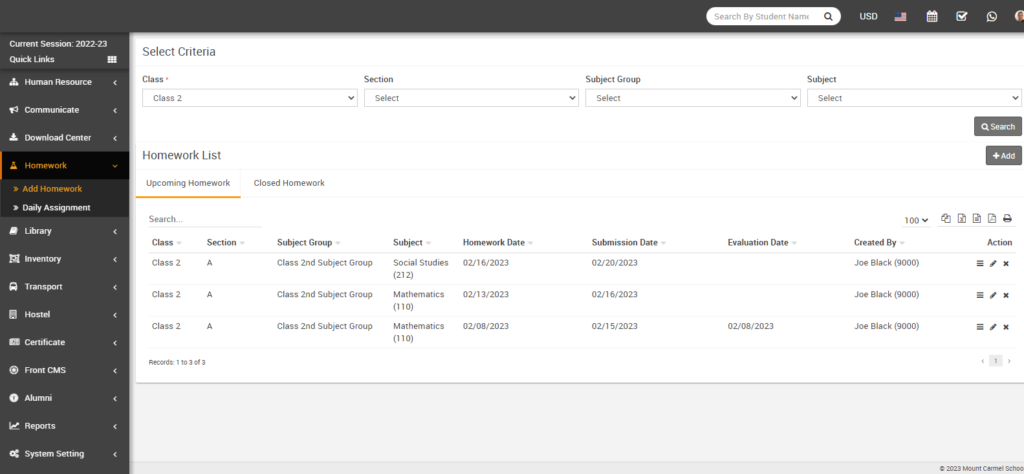Image resolution: width=1024 pixels, height=474 pixels.
Task: Edit the 02/08/2023 Mathematics homework
Action: (993, 326)
